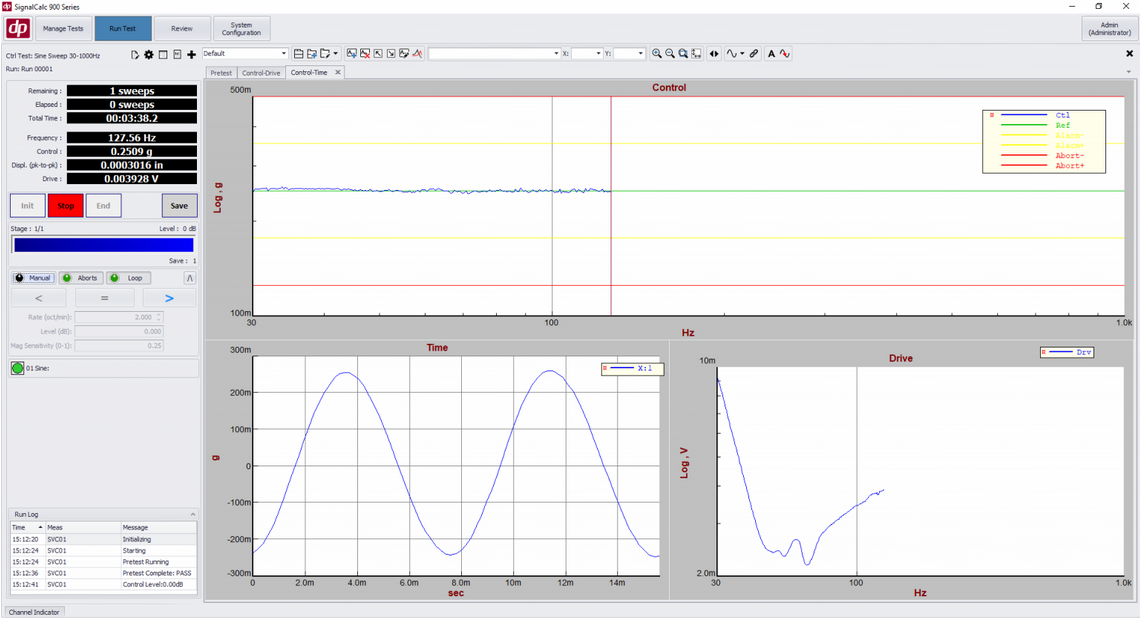Click the plus add icon in toolbar
Screen dimensions: 1140x619
click(x=191, y=54)
